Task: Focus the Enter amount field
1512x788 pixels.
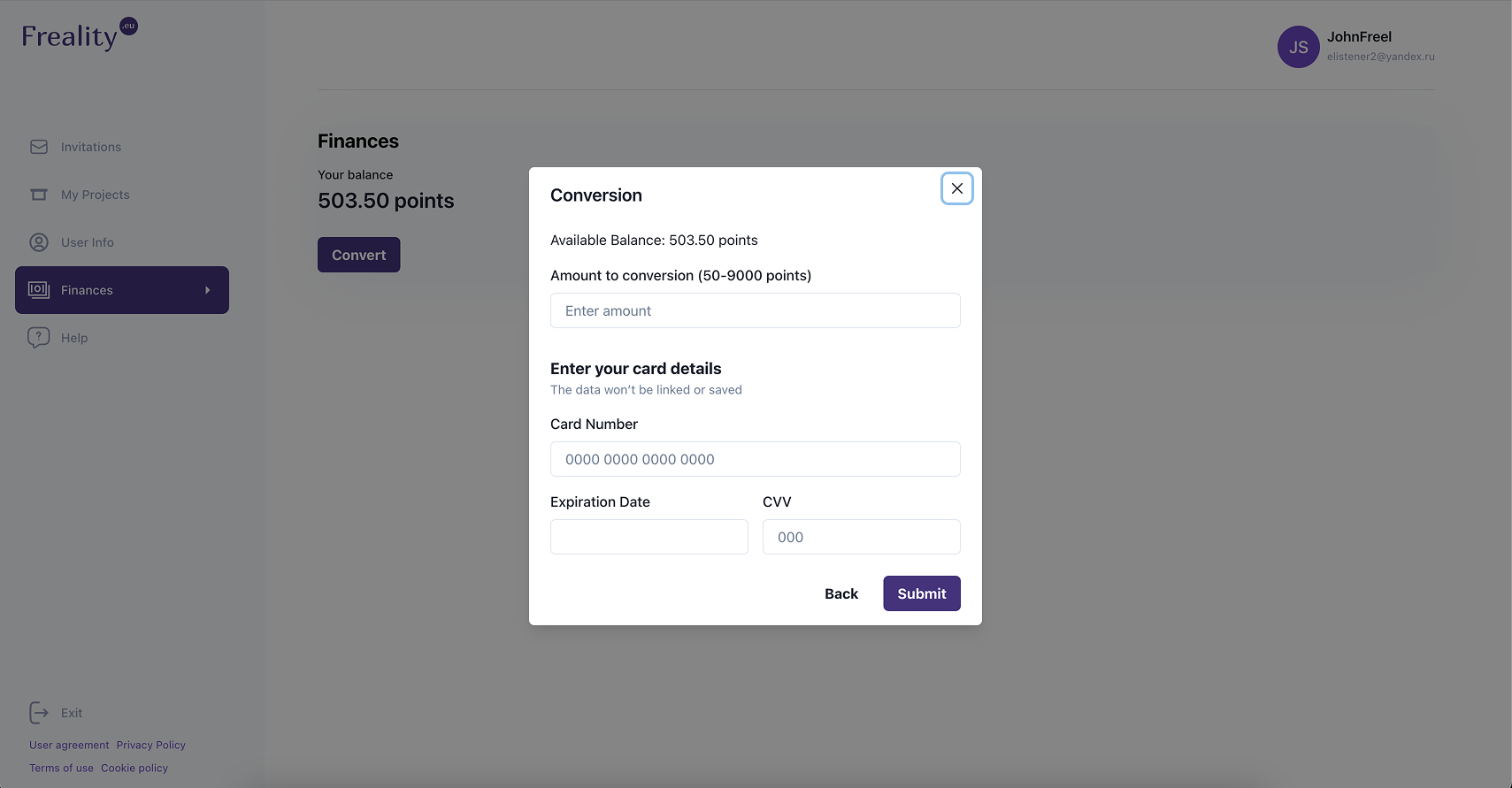Action: click(x=755, y=310)
